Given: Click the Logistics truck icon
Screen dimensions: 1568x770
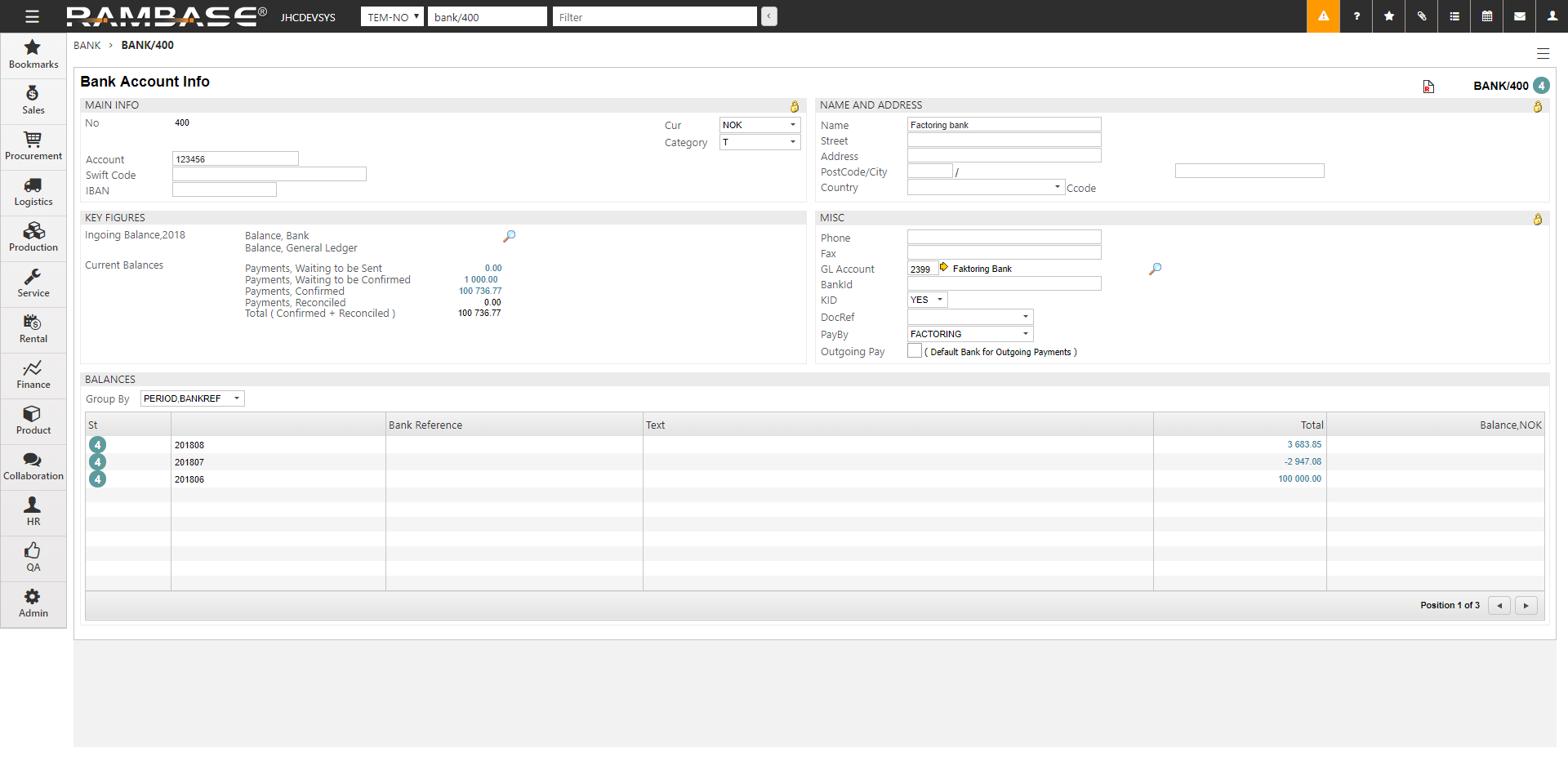Looking at the screenshot, I should coord(33,186).
